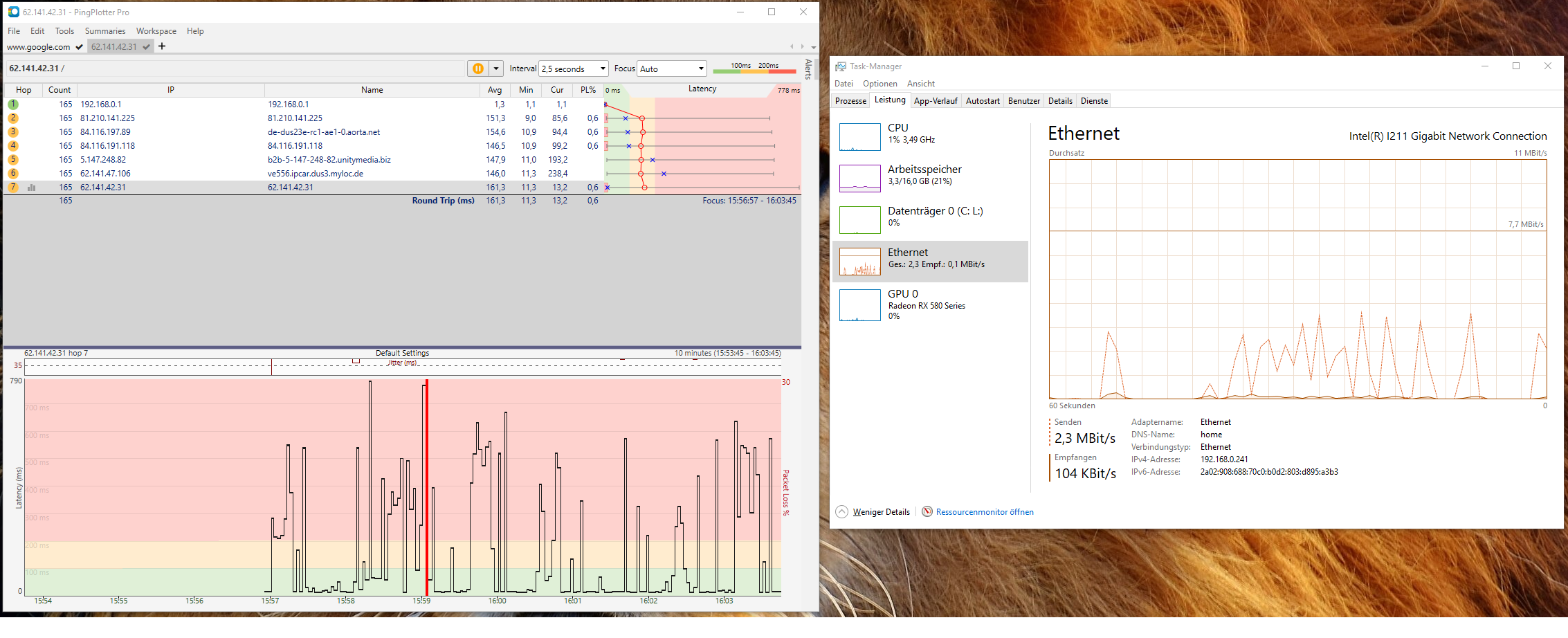The width and height of the screenshot is (1568, 638).
Task: Open the Summaries menu
Action: click(105, 31)
